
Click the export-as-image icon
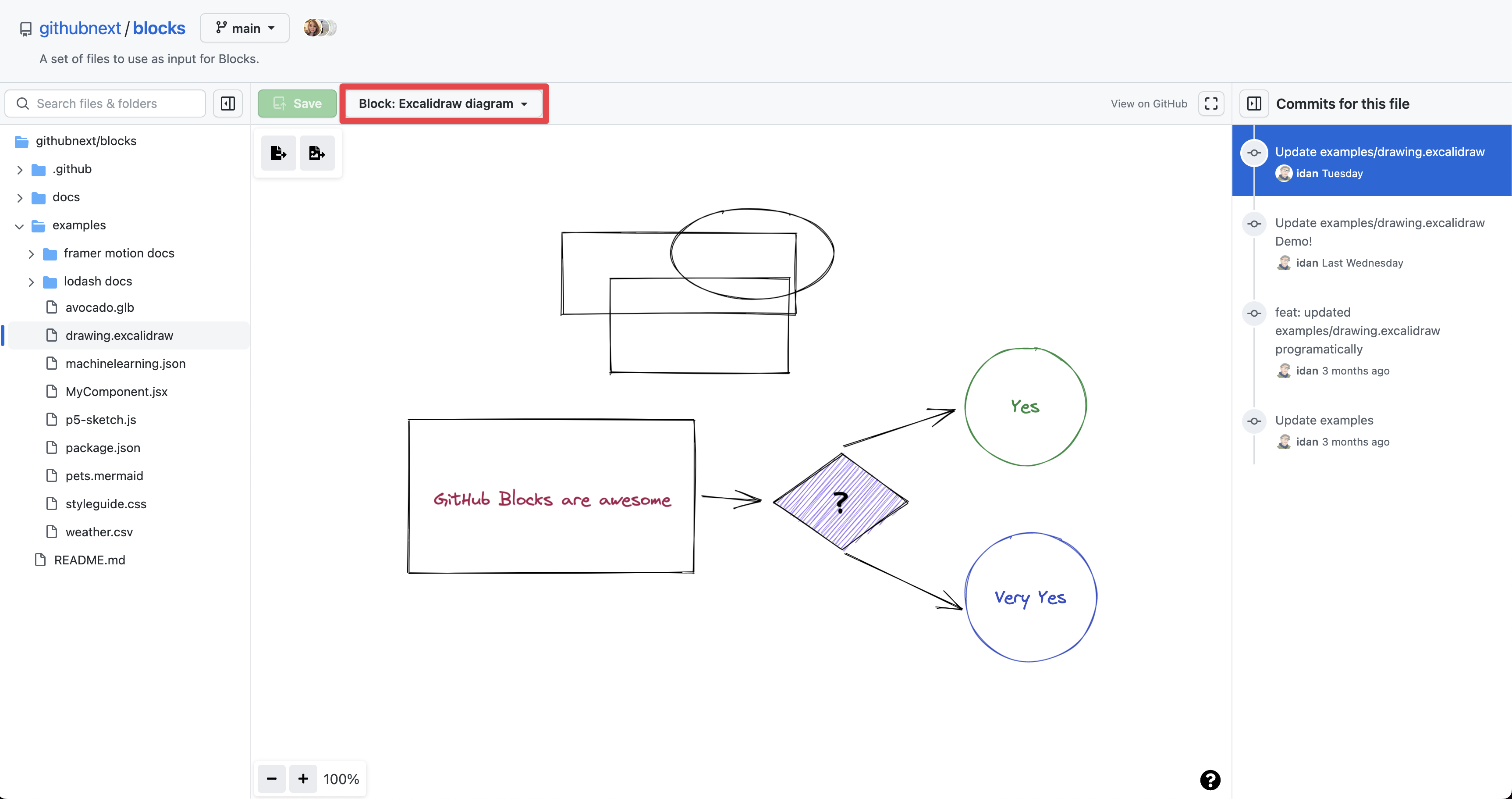pyautogui.click(x=317, y=153)
